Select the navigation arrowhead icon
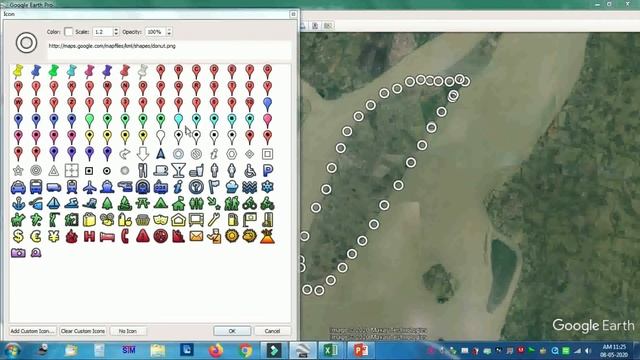The image size is (640, 360). coord(160,154)
